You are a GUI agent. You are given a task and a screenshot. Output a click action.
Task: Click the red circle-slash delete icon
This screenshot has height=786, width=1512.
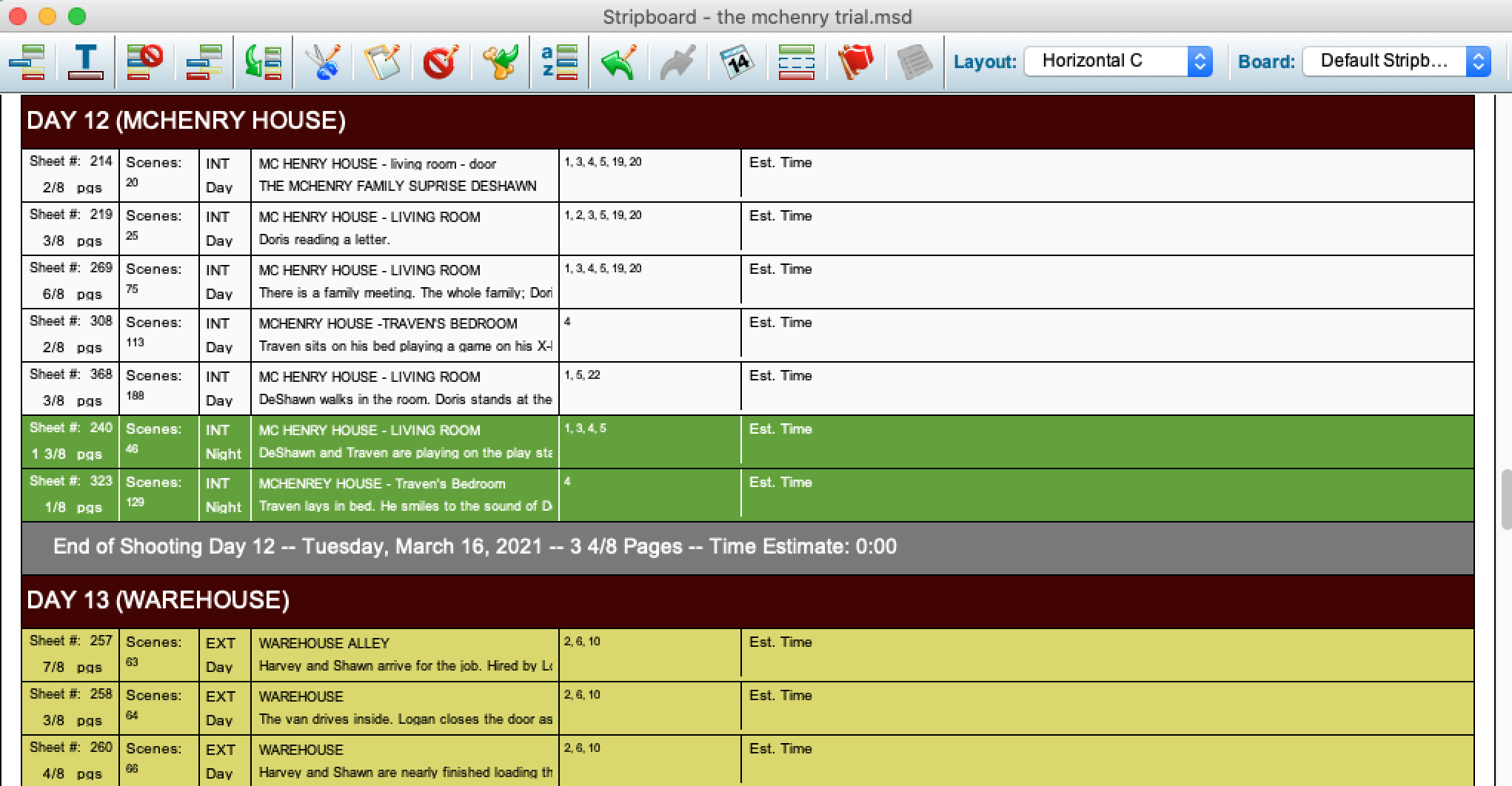tap(441, 61)
